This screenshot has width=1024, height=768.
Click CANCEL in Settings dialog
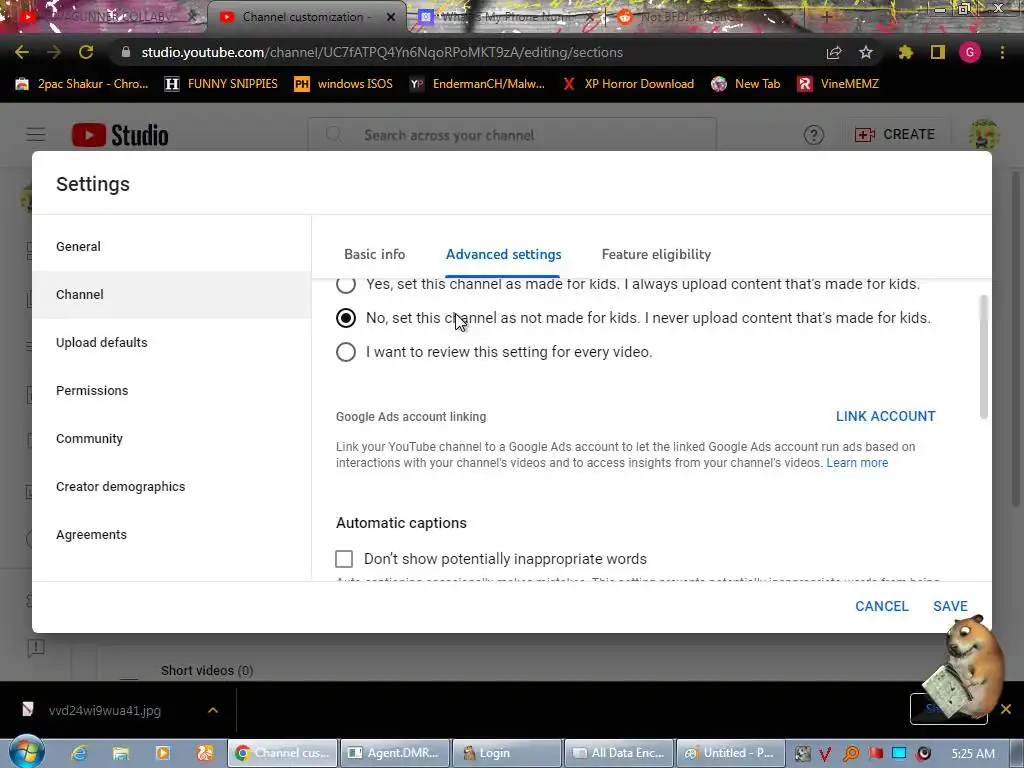tap(882, 606)
